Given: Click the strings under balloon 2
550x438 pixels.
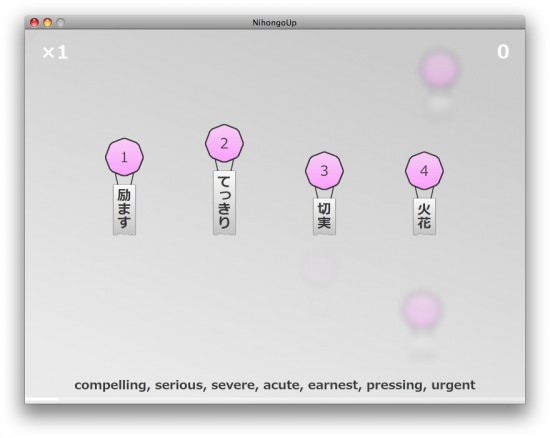Looking at the screenshot, I should click(224, 166).
